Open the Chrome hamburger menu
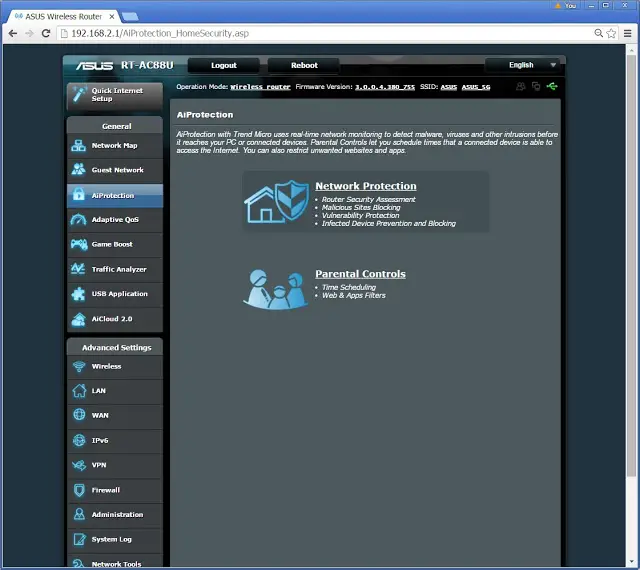 tap(628, 33)
